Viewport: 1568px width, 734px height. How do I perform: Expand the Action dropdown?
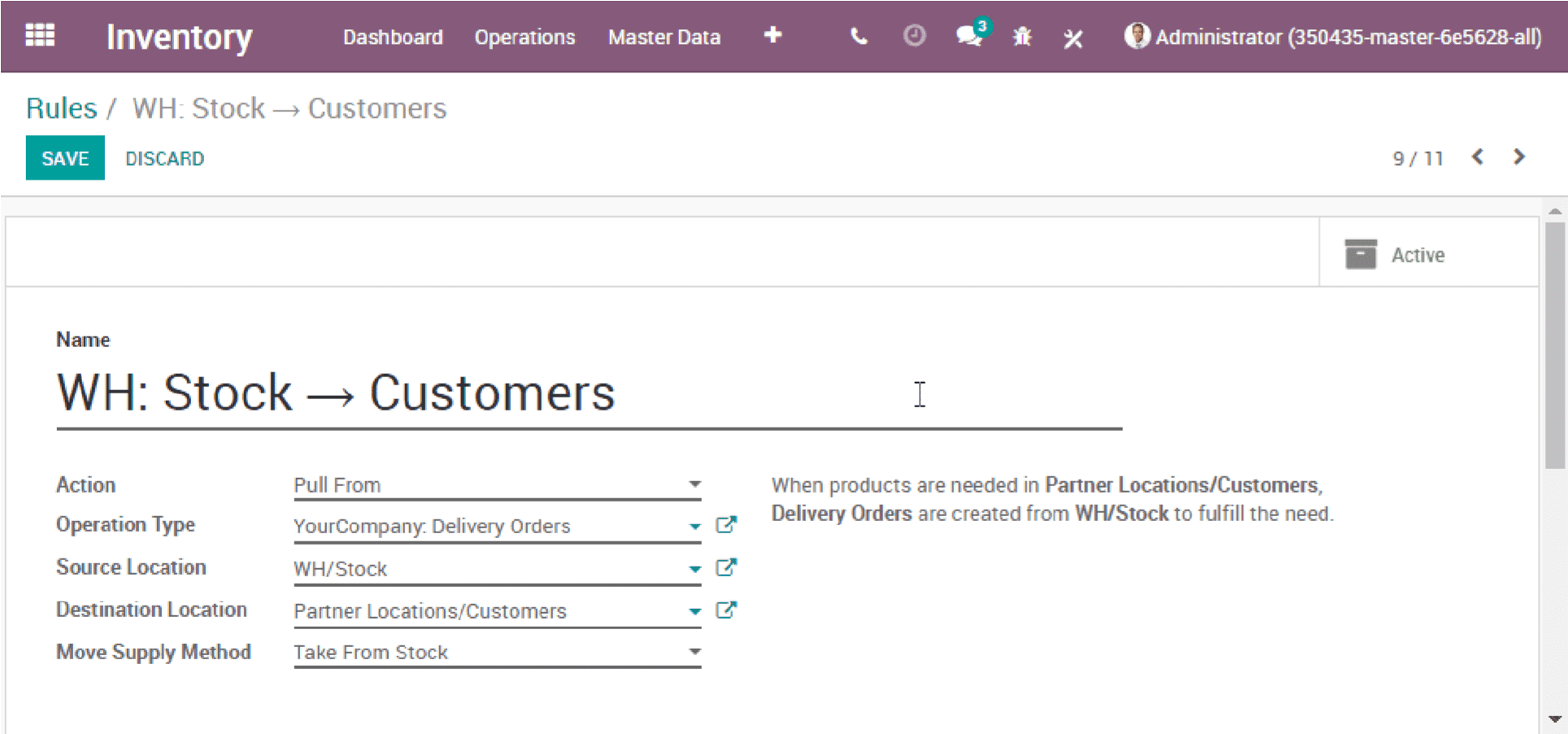[x=695, y=484]
